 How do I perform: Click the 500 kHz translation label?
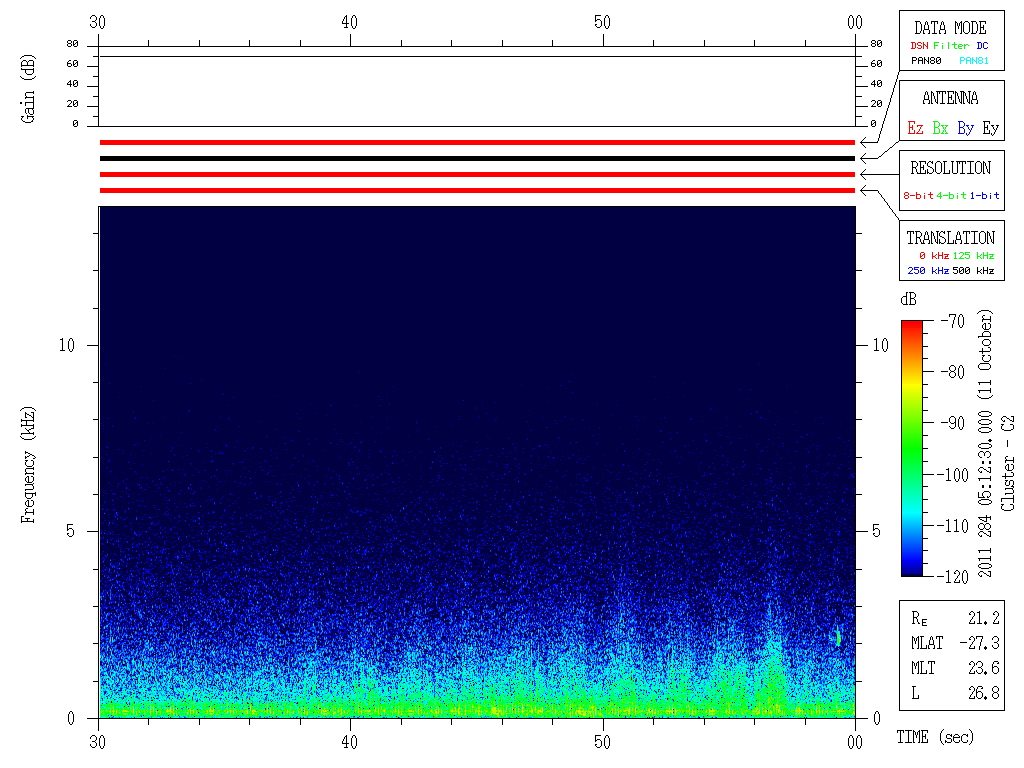(973, 271)
